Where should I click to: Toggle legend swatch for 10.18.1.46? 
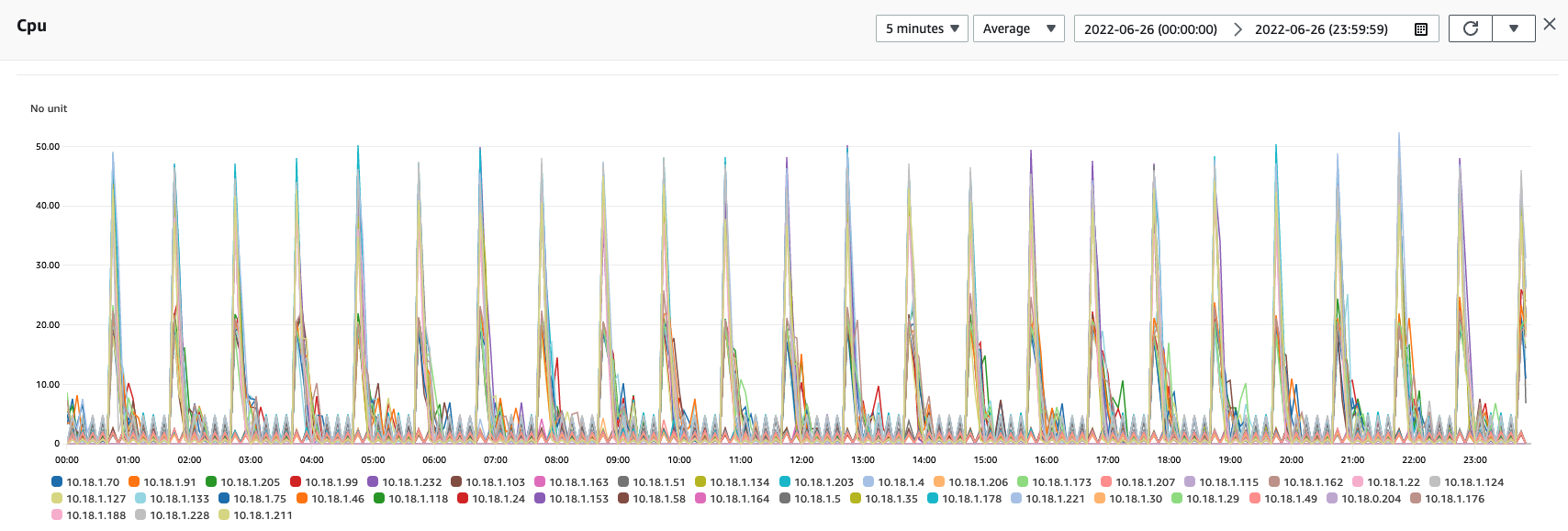(x=302, y=498)
